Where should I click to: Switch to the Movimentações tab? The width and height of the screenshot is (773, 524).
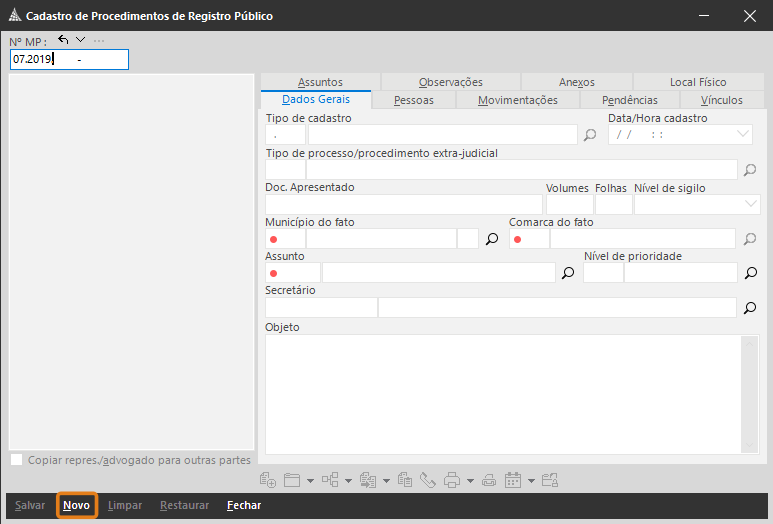pyautogui.click(x=518, y=100)
